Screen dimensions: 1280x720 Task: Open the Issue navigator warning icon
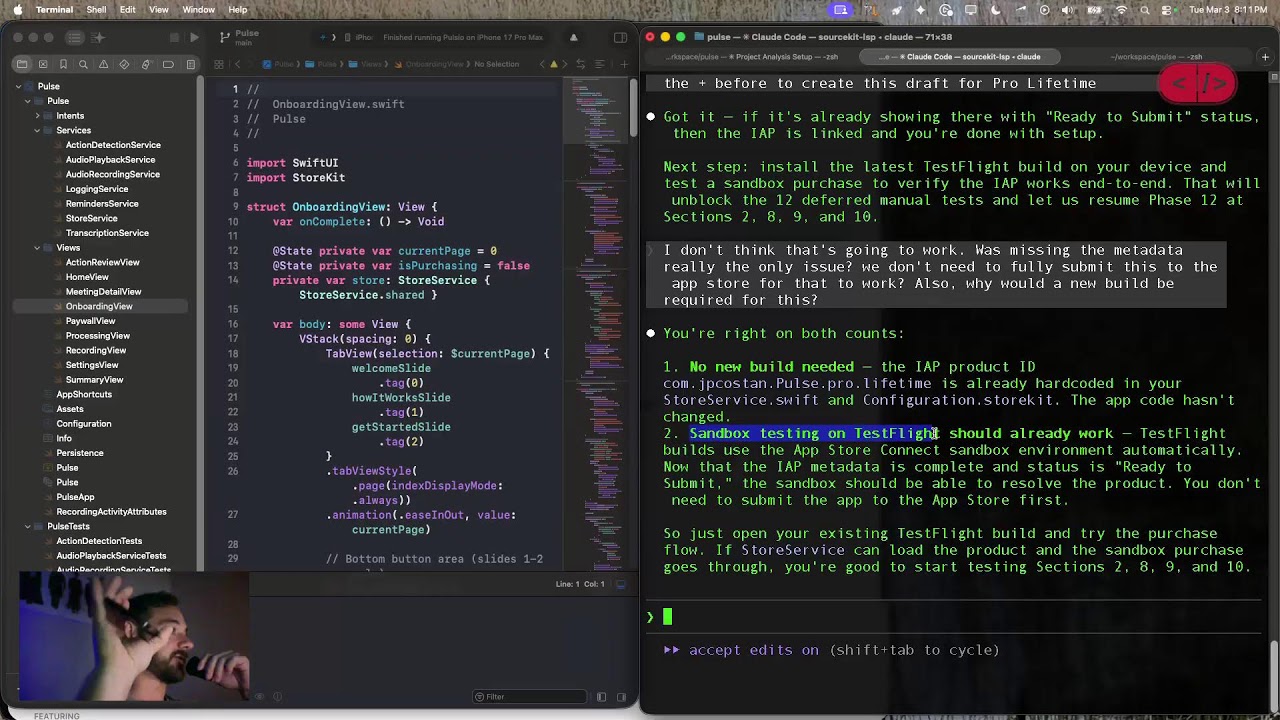point(104,64)
